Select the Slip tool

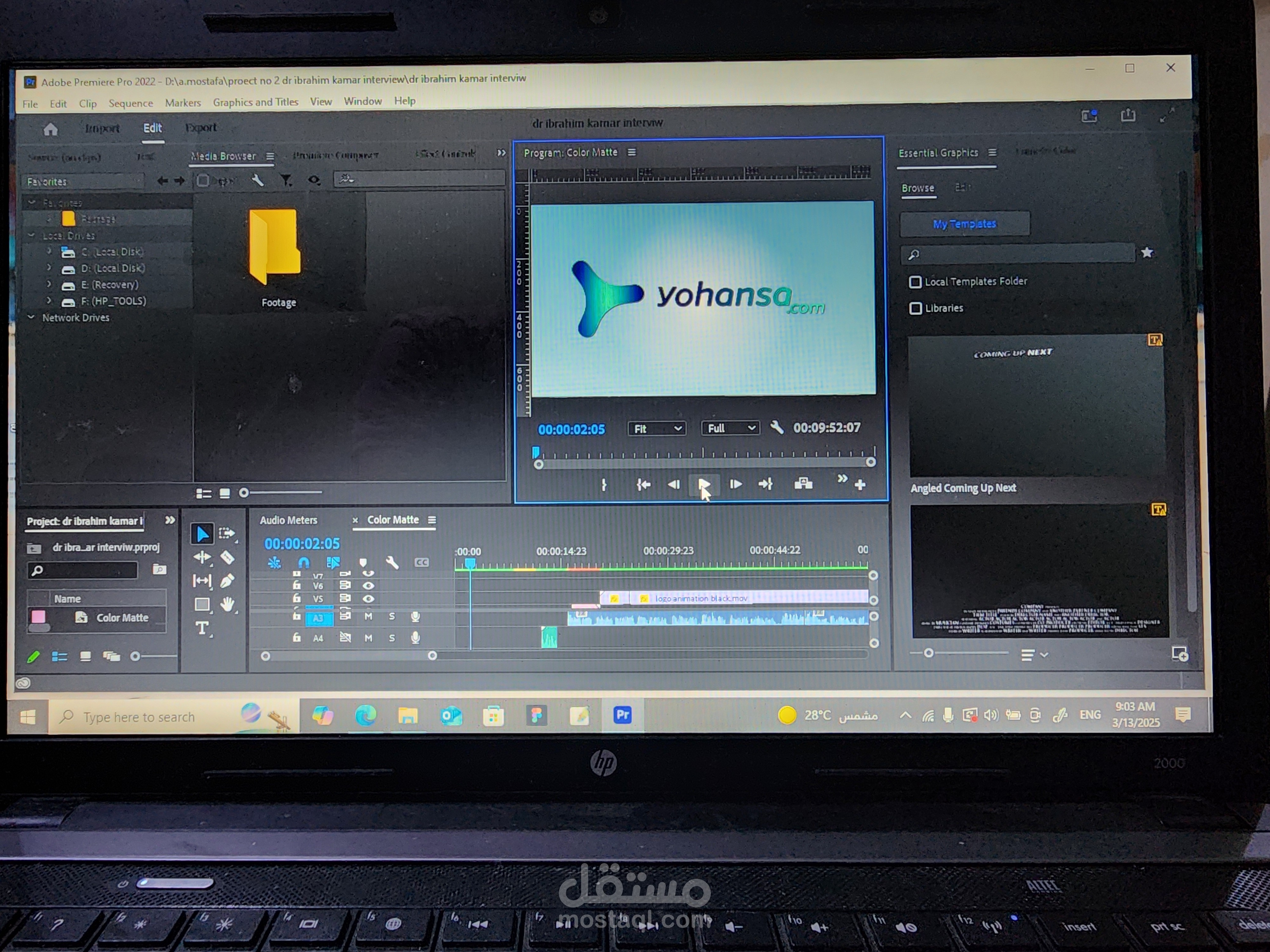pos(202,581)
